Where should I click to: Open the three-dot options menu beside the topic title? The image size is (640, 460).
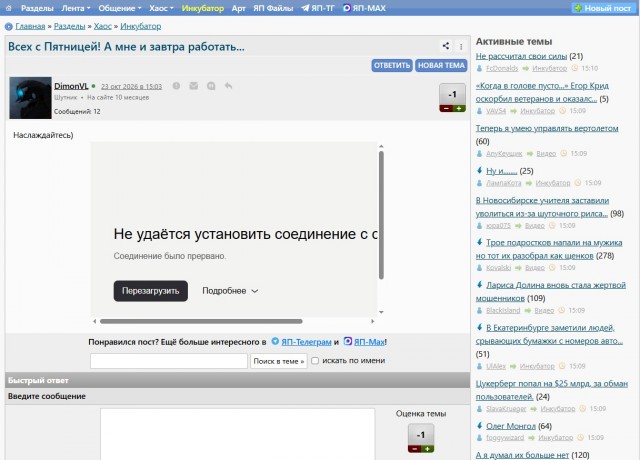click(x=461, y=47)
